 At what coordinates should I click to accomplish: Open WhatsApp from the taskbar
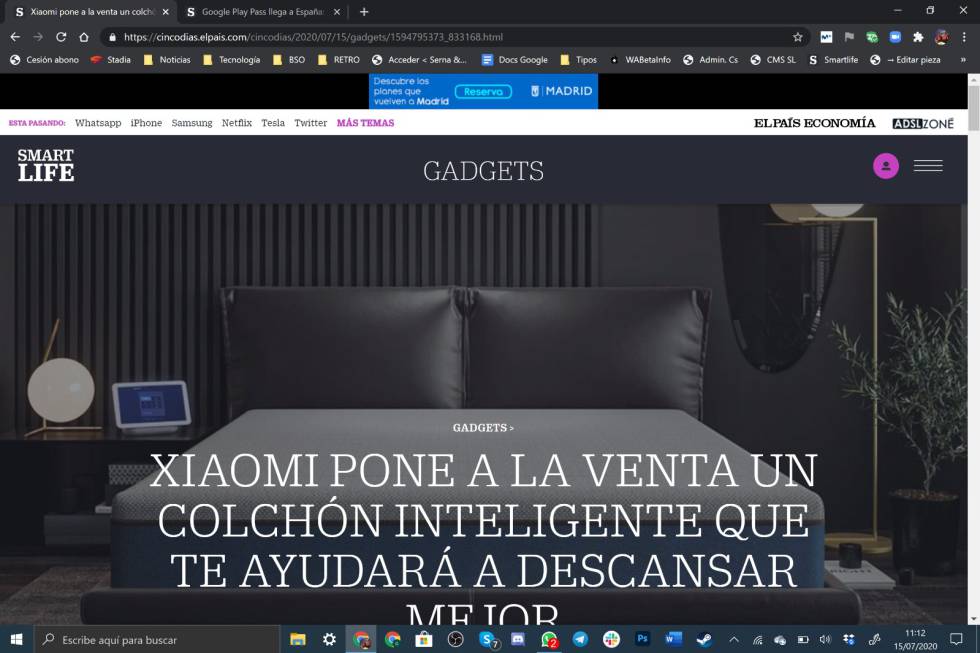pyautogui.click(x=549, y=639)
